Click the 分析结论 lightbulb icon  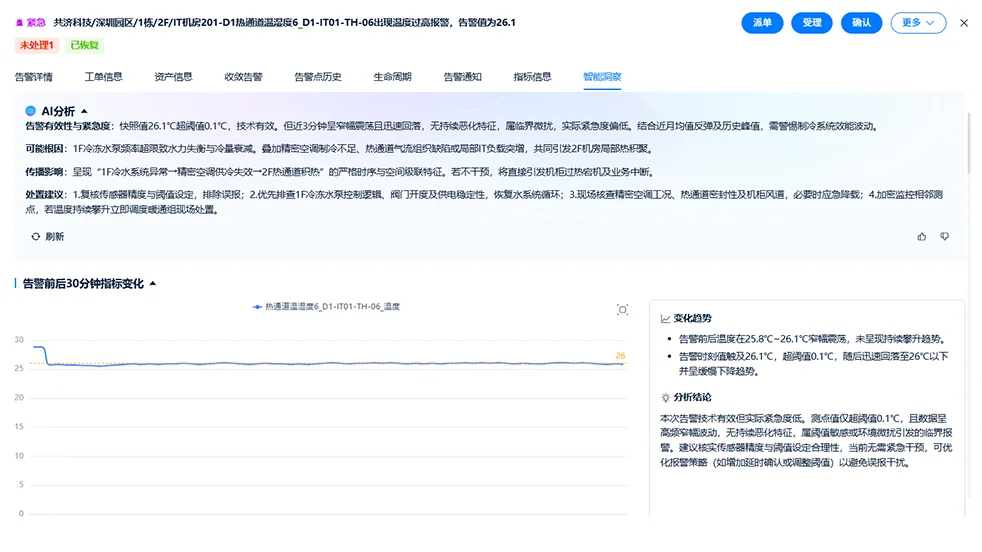pyautogui.click(x=665, y=398)
